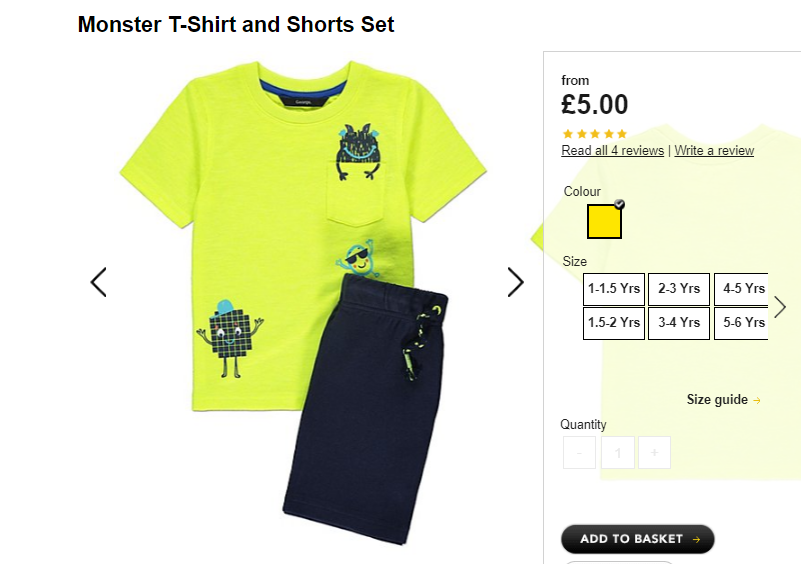This screenshot has width=801, height=564.
Task: Select the 3-4 Yrs size option
Action: tap(679, 323)
